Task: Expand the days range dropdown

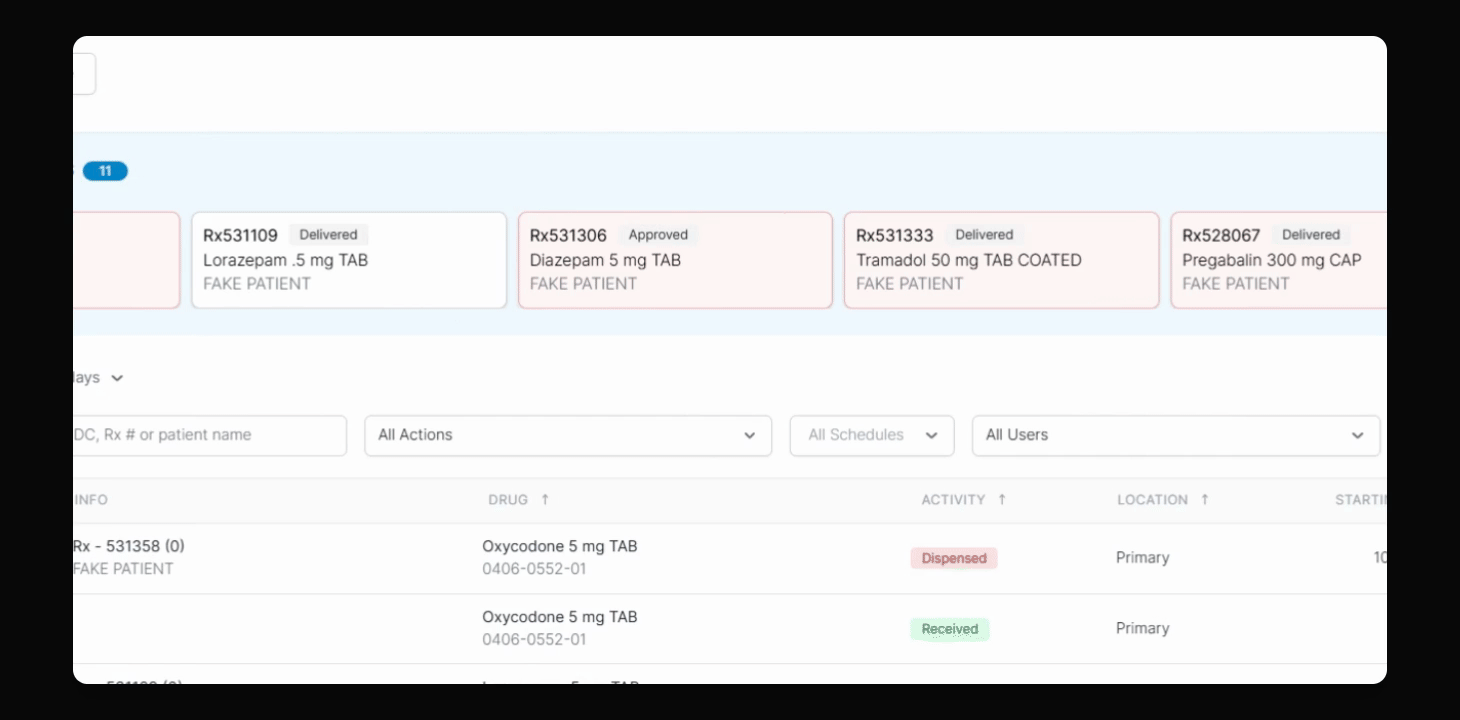Action: click(98, 378)
